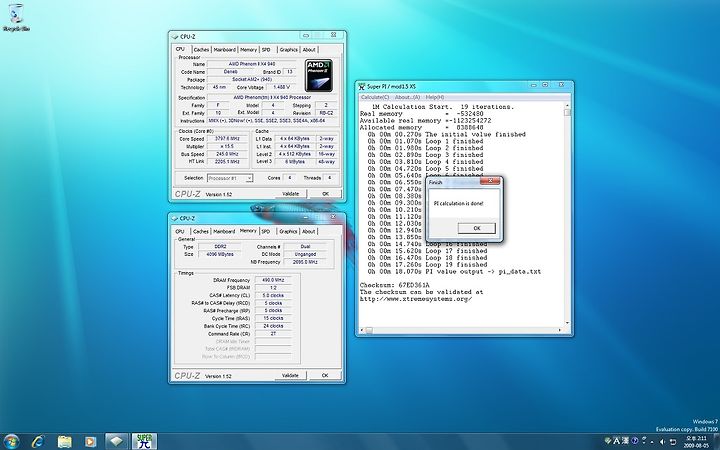Click the Bank Cycle Time value 24 clocks
Viewport: 720px width, 450px height.
point(273,326)
